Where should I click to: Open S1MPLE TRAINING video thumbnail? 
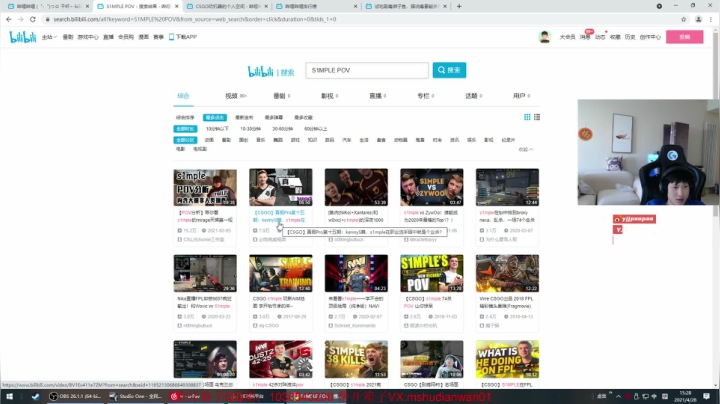(x=281, y=274)
